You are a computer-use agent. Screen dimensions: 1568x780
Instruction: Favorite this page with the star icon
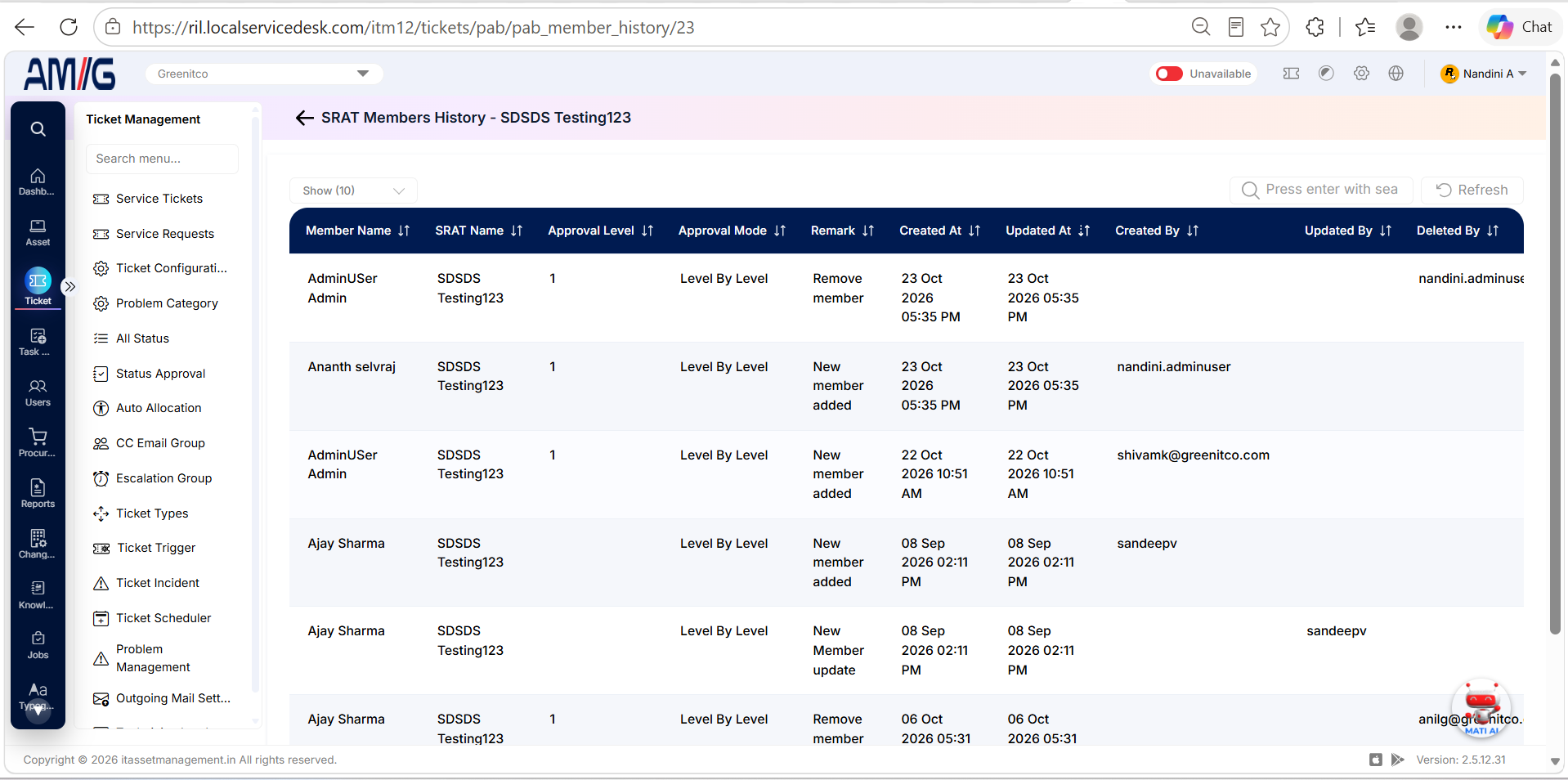point(1270,27)
